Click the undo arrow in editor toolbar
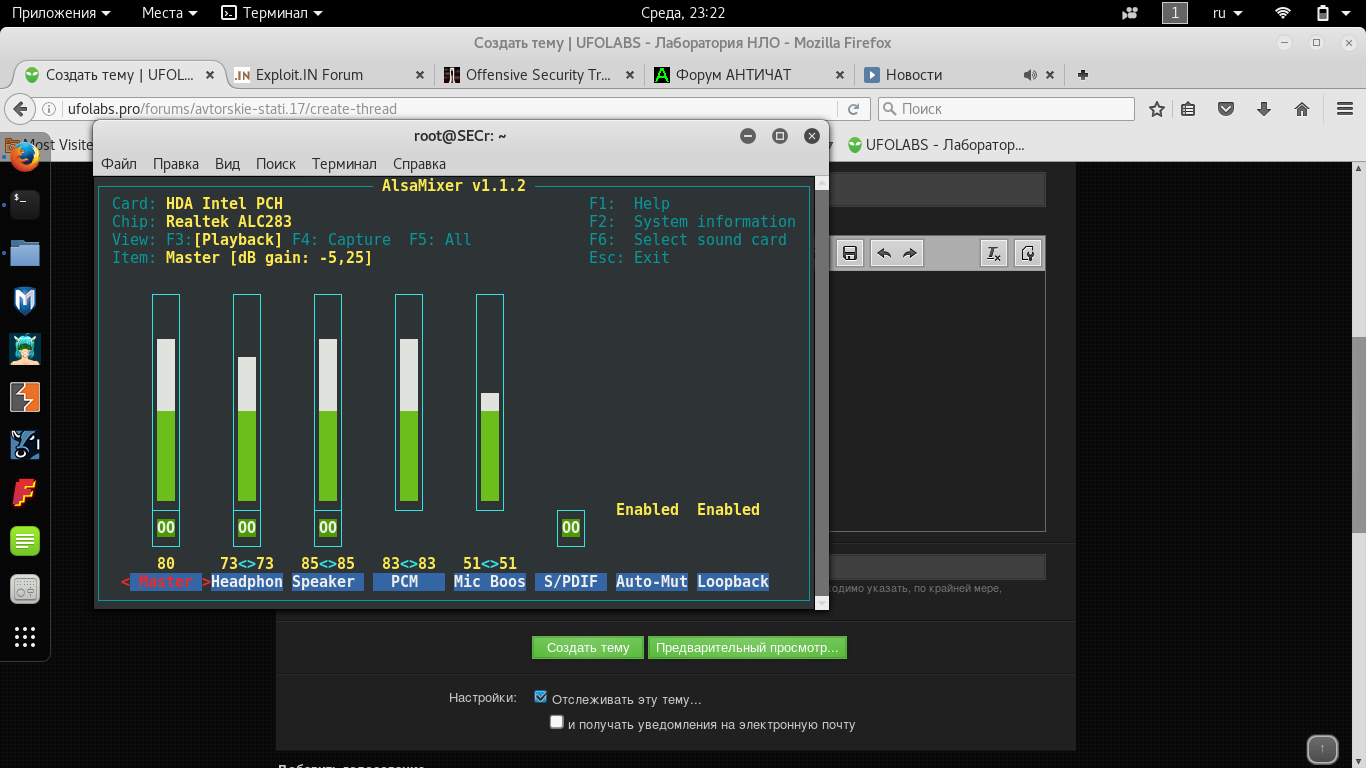This screenshot has height=768, width=1366. point(884,253)
